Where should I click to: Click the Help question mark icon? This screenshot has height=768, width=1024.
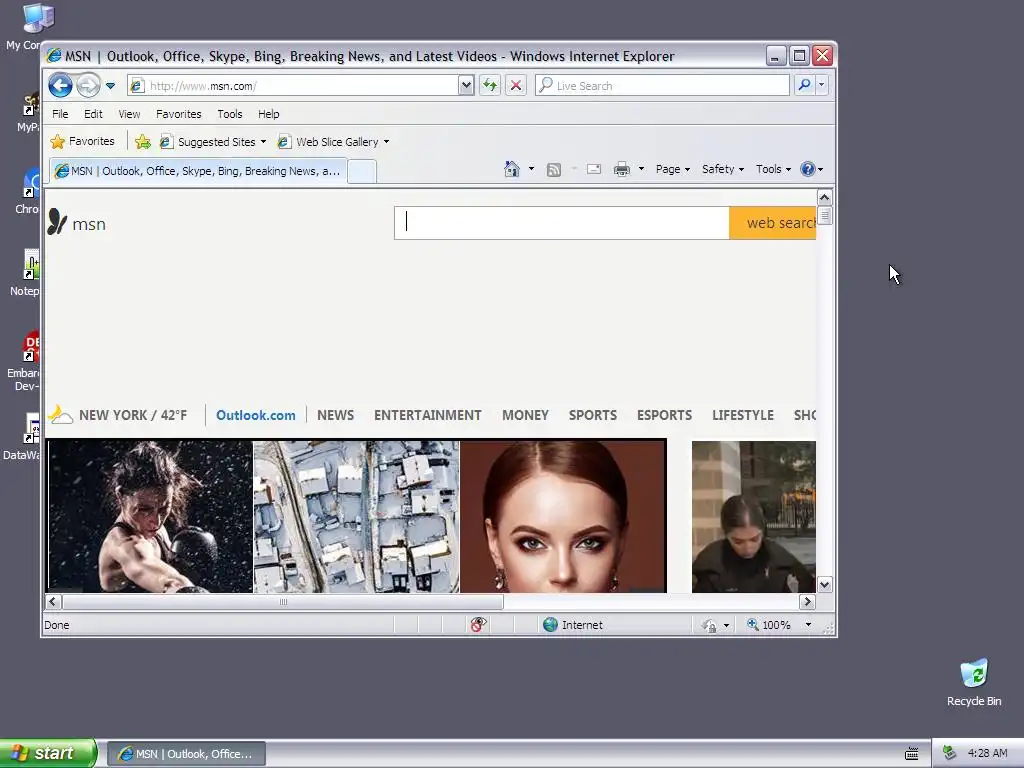(808, 169)
